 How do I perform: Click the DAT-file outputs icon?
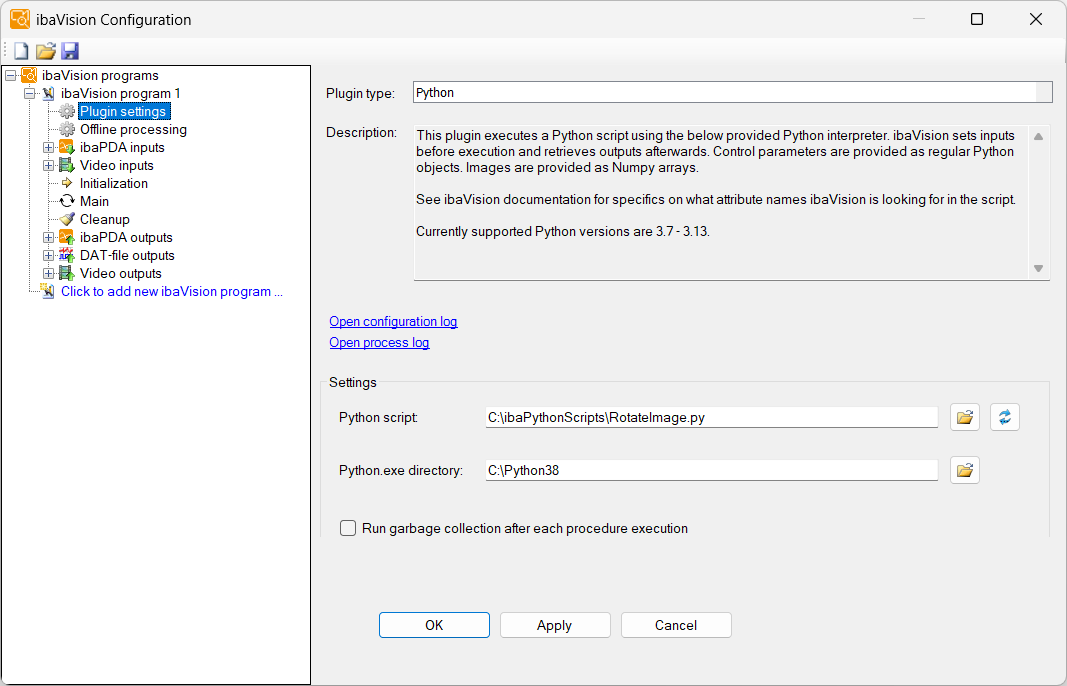pos(67,255)
